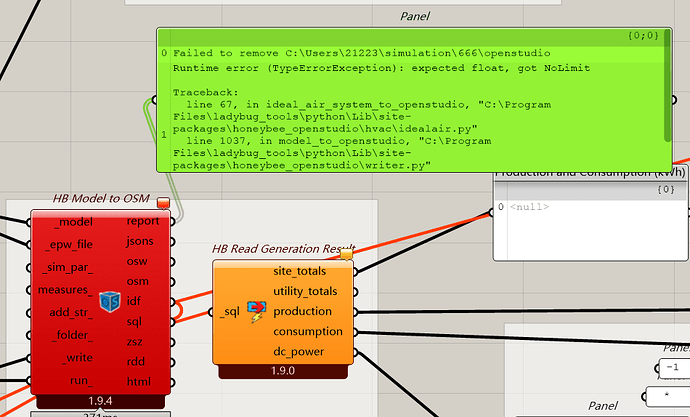The image size is (690, 417).
Task: Click the report output port
Action: [142, 221]
